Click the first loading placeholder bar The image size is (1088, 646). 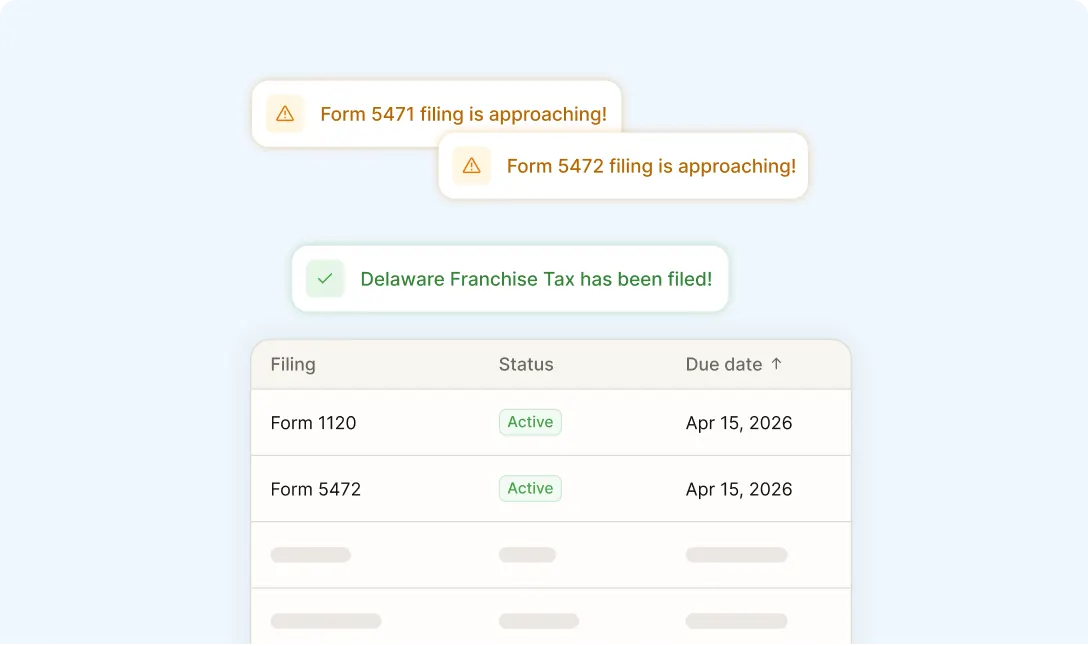tap(310, 554)
